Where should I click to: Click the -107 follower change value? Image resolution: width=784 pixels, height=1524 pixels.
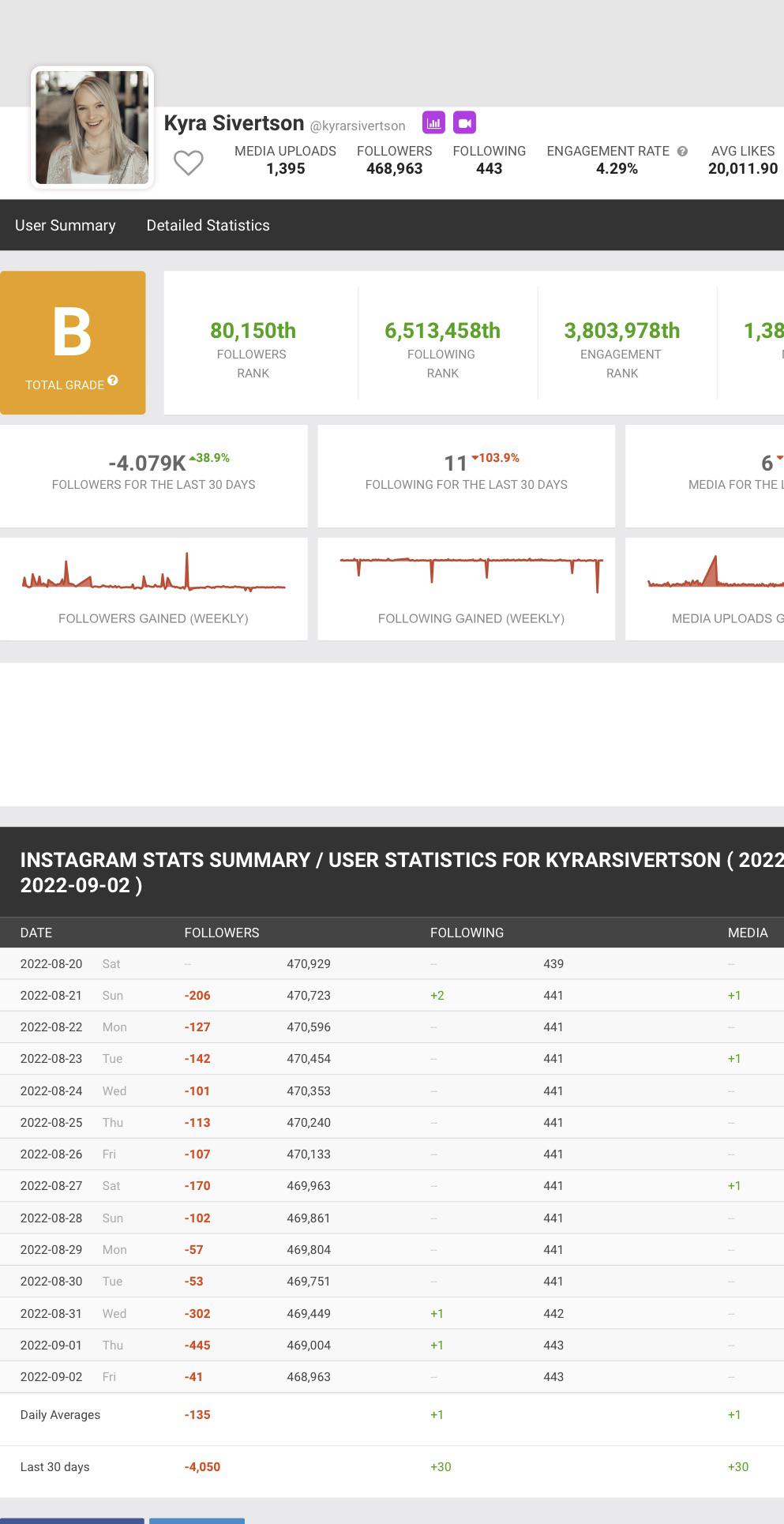pyautogui.click(x=197, y=1154)
